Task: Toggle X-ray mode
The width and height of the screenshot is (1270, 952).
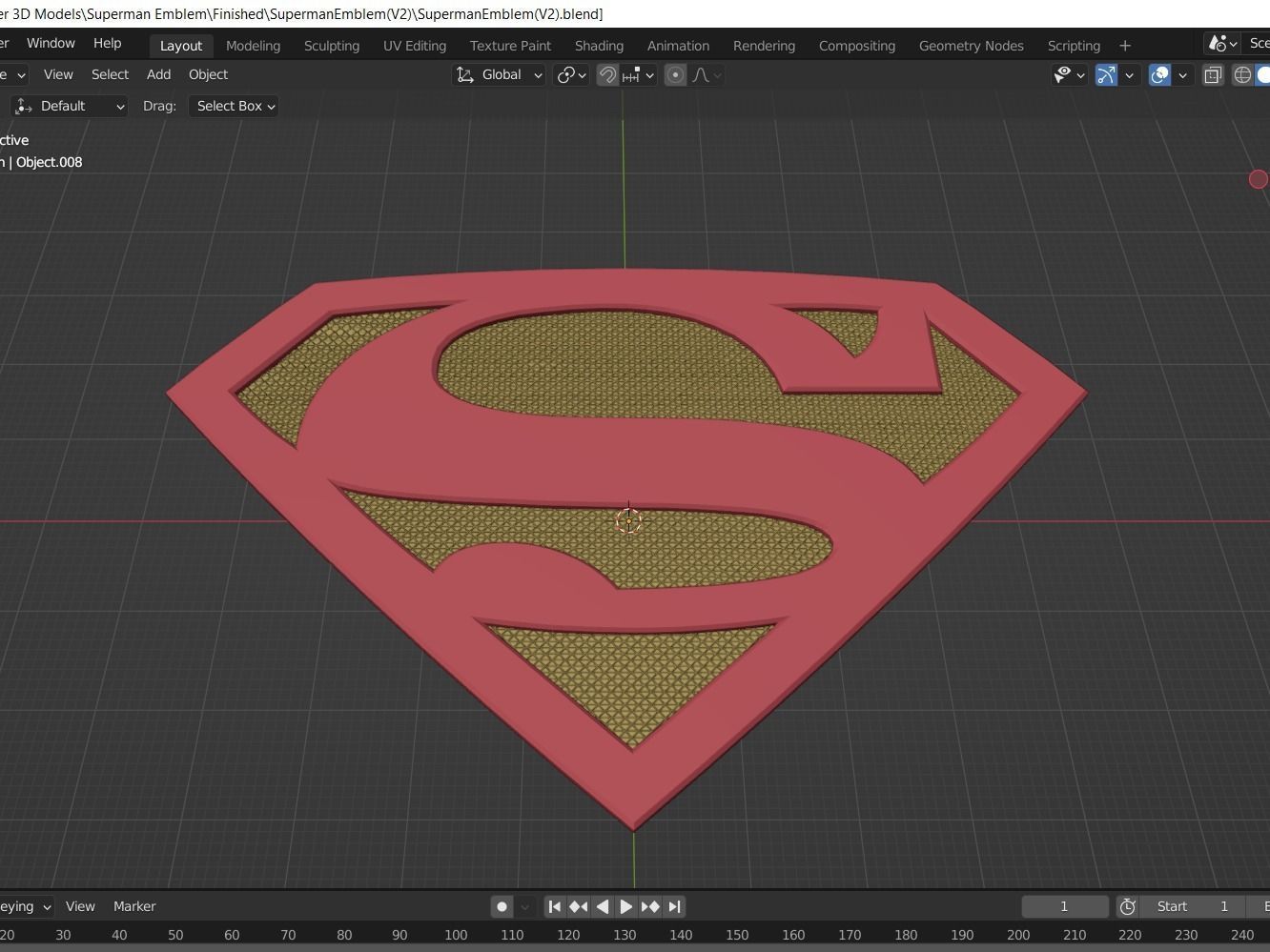Action: [1213, 74]
